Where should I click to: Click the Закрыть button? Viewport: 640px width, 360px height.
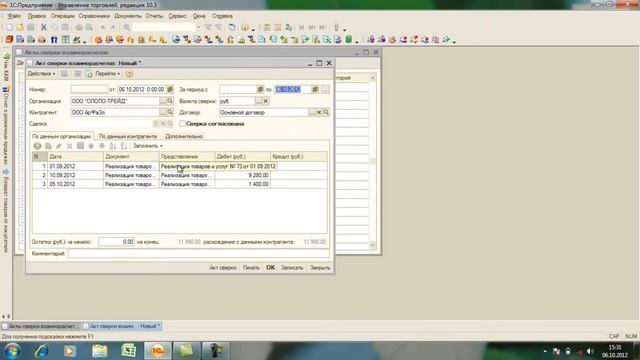[320, 268]
